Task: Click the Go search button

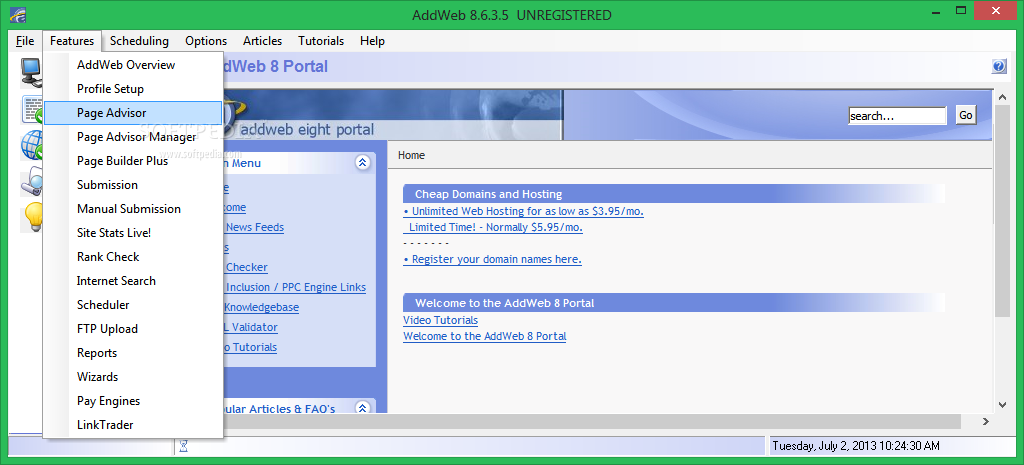Action: click(966, 116)
